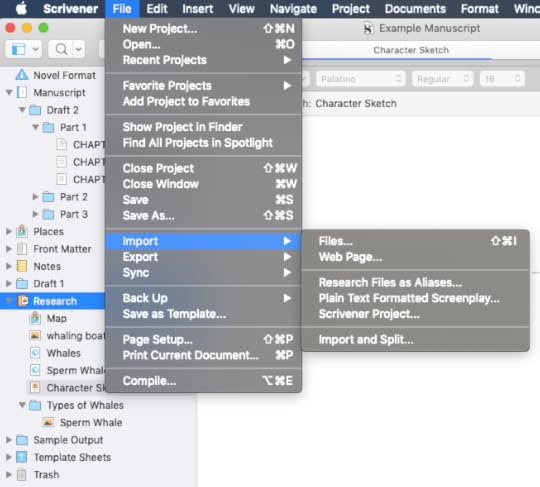Collapse the Manuscript tree item

(x=9, y=92)
